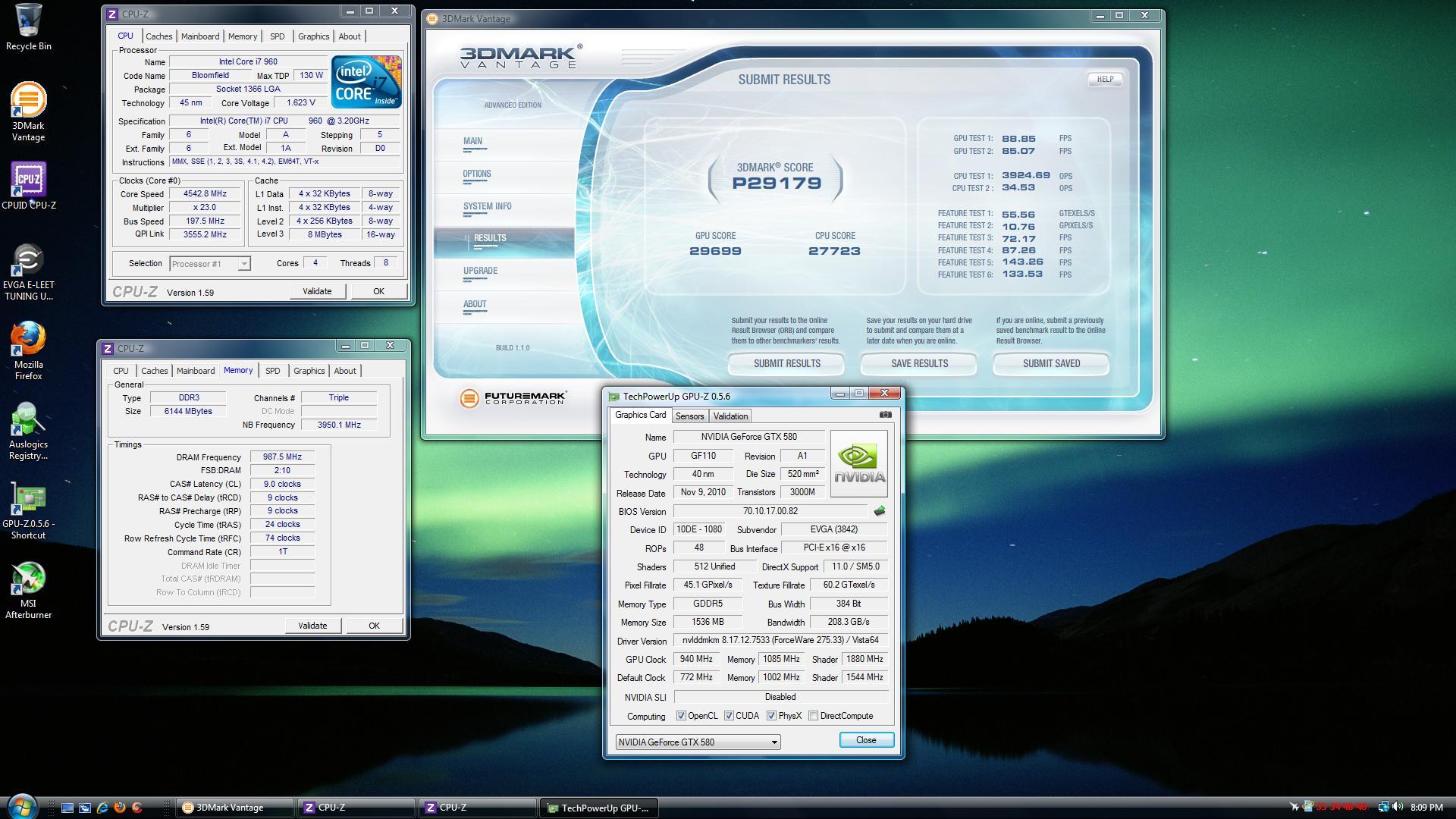Click HELP button in 3DMark Vantage
The height and width of the screenshot is (819, 1456).
coord(1105,79)
